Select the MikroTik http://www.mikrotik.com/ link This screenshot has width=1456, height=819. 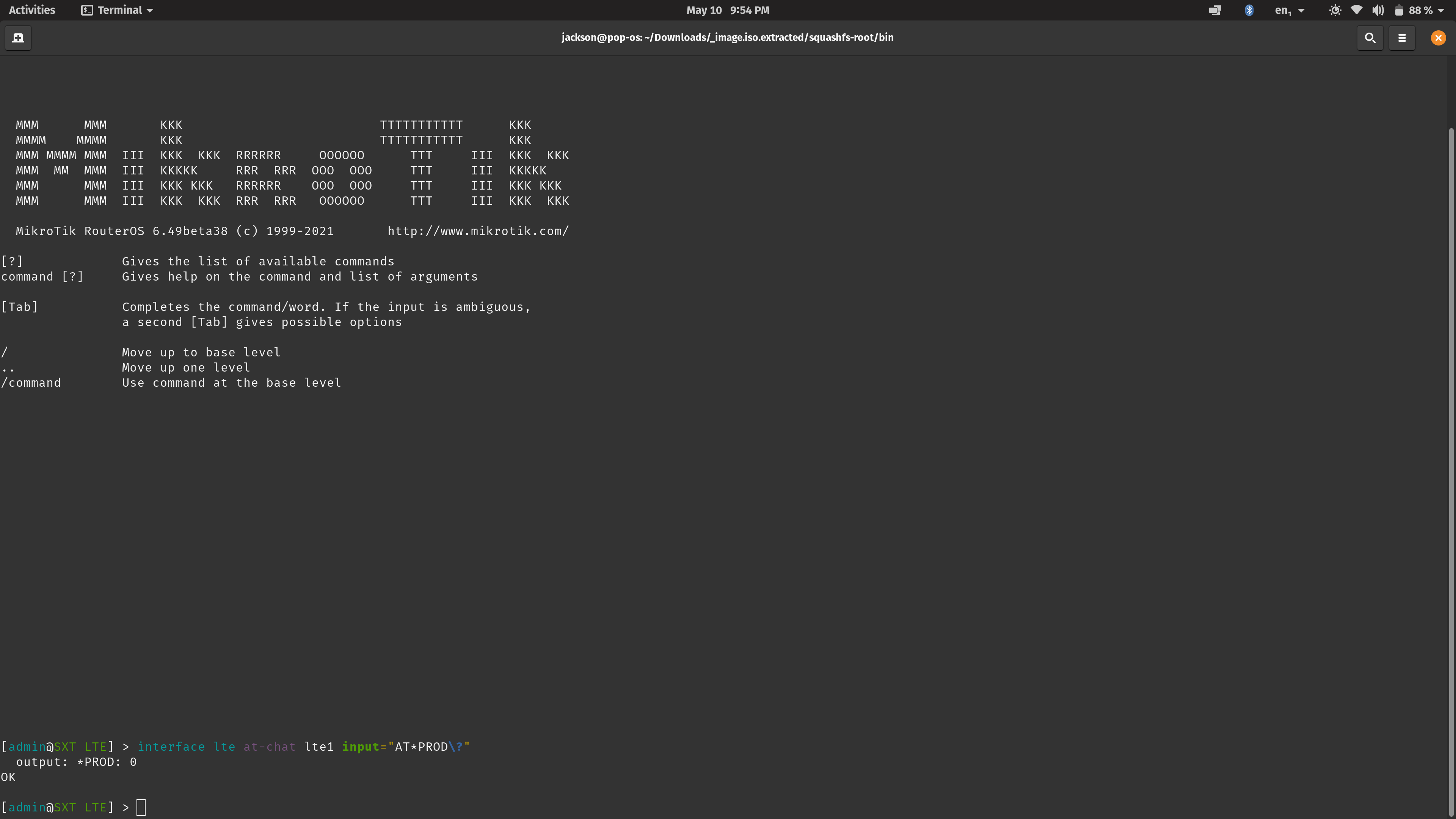point(478,231)
